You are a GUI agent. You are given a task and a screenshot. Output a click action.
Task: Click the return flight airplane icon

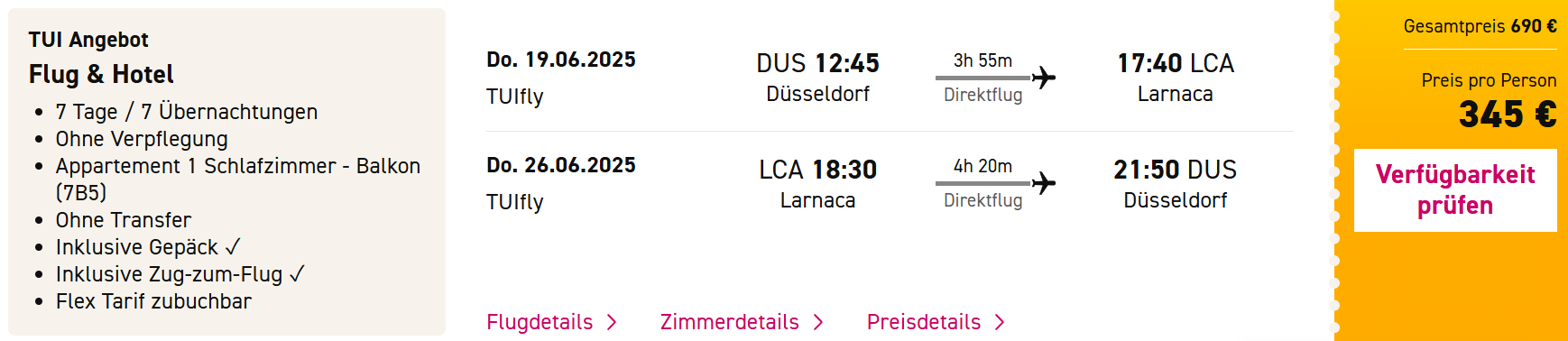click(1044, 183)
